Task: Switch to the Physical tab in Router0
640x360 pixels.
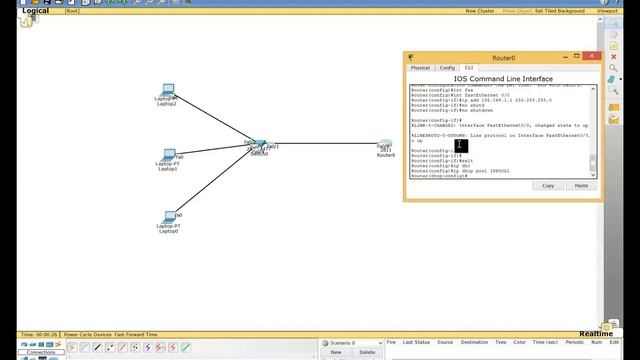Action: [420, 68]
